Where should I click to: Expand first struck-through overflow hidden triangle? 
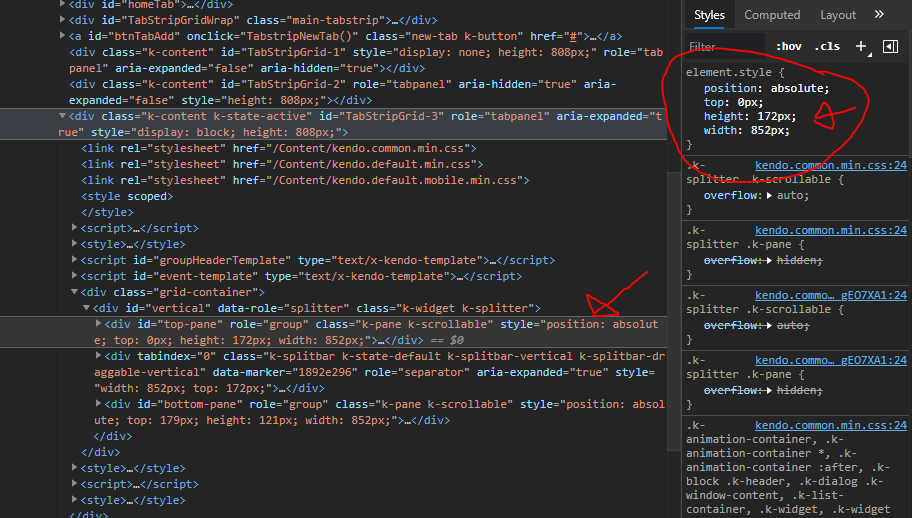coord(770,260)
